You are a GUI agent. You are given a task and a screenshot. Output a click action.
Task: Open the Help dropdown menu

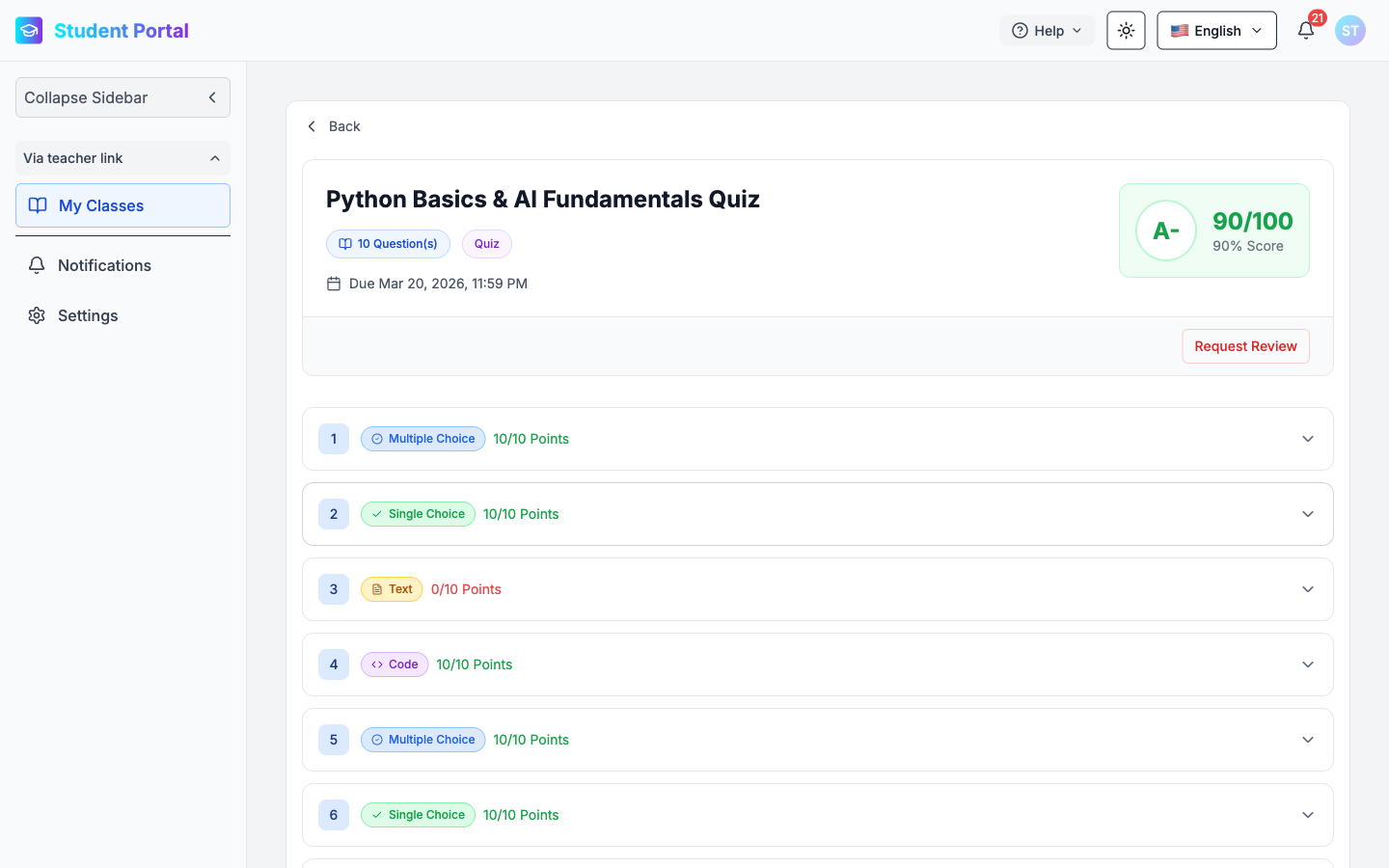(x=1047, y=31)
